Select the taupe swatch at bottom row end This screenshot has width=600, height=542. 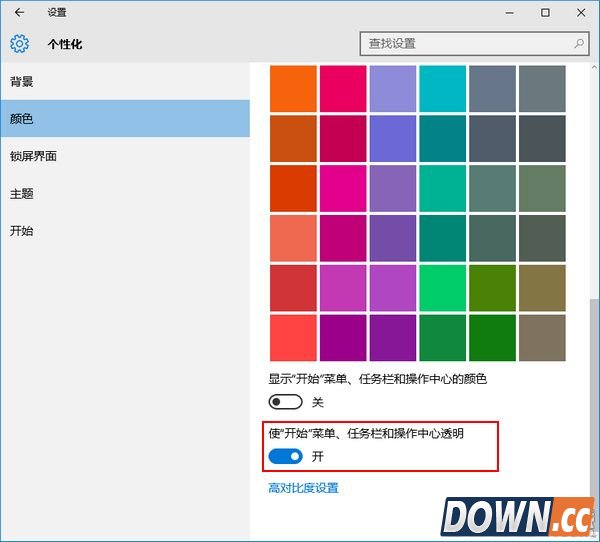click(x=542, y=338)
